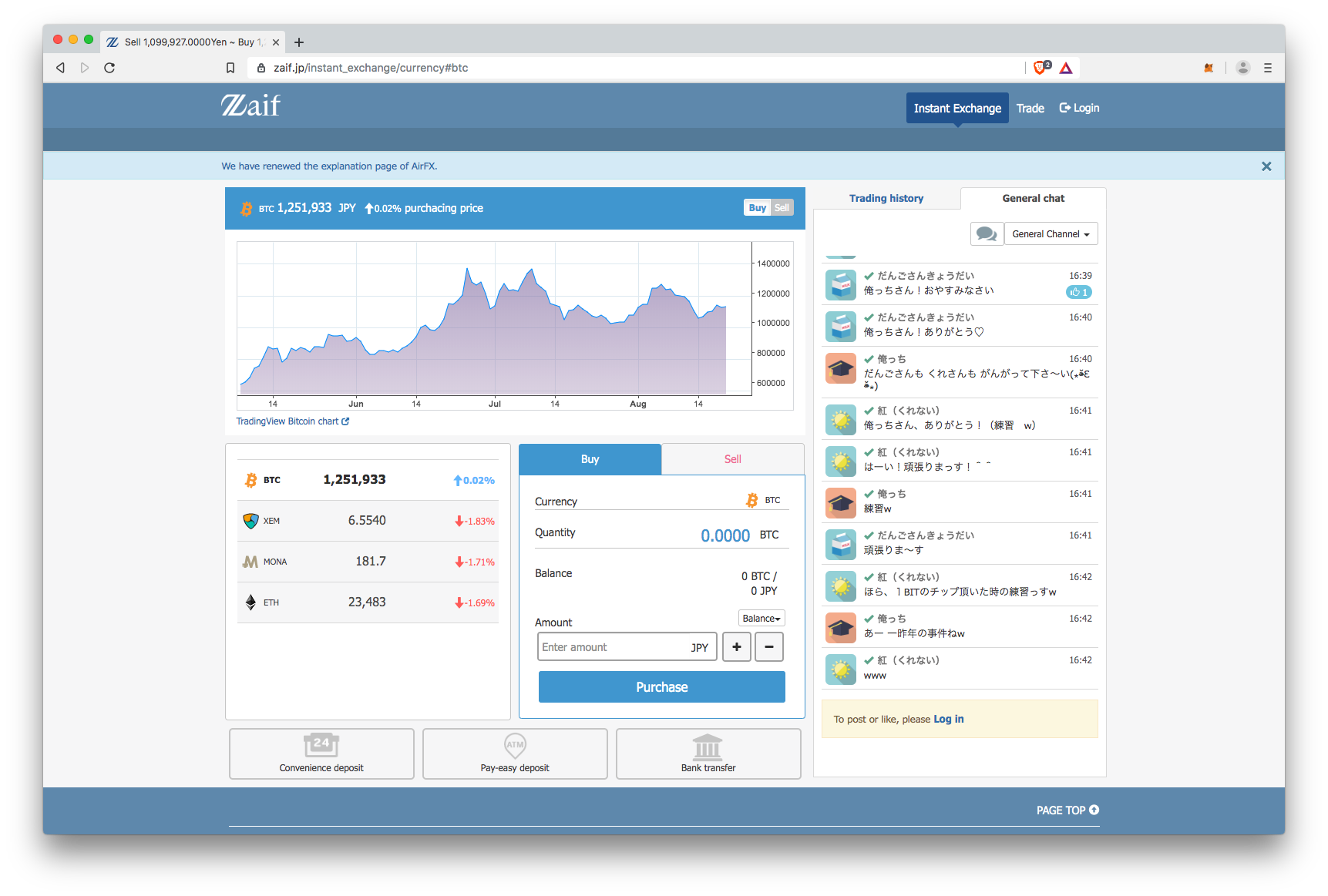Open the Instant Exchange tab

(957, 108)
